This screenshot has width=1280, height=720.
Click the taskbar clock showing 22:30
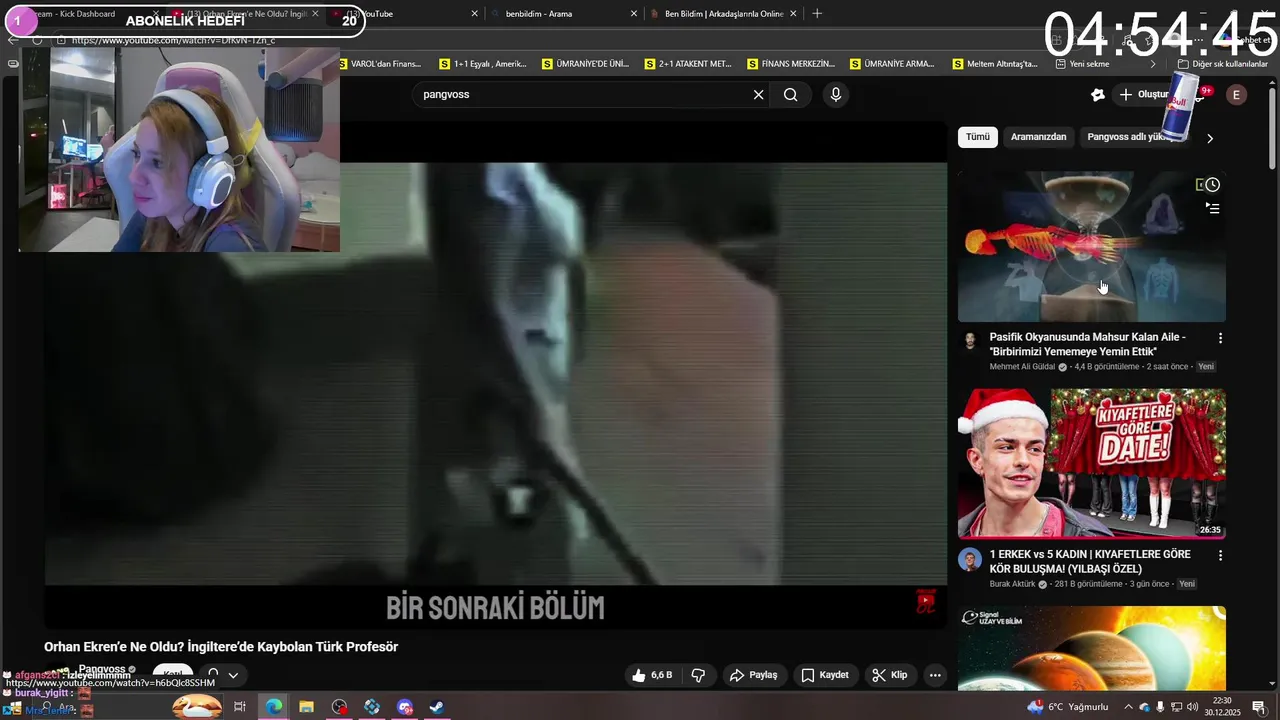(1222, 707)
